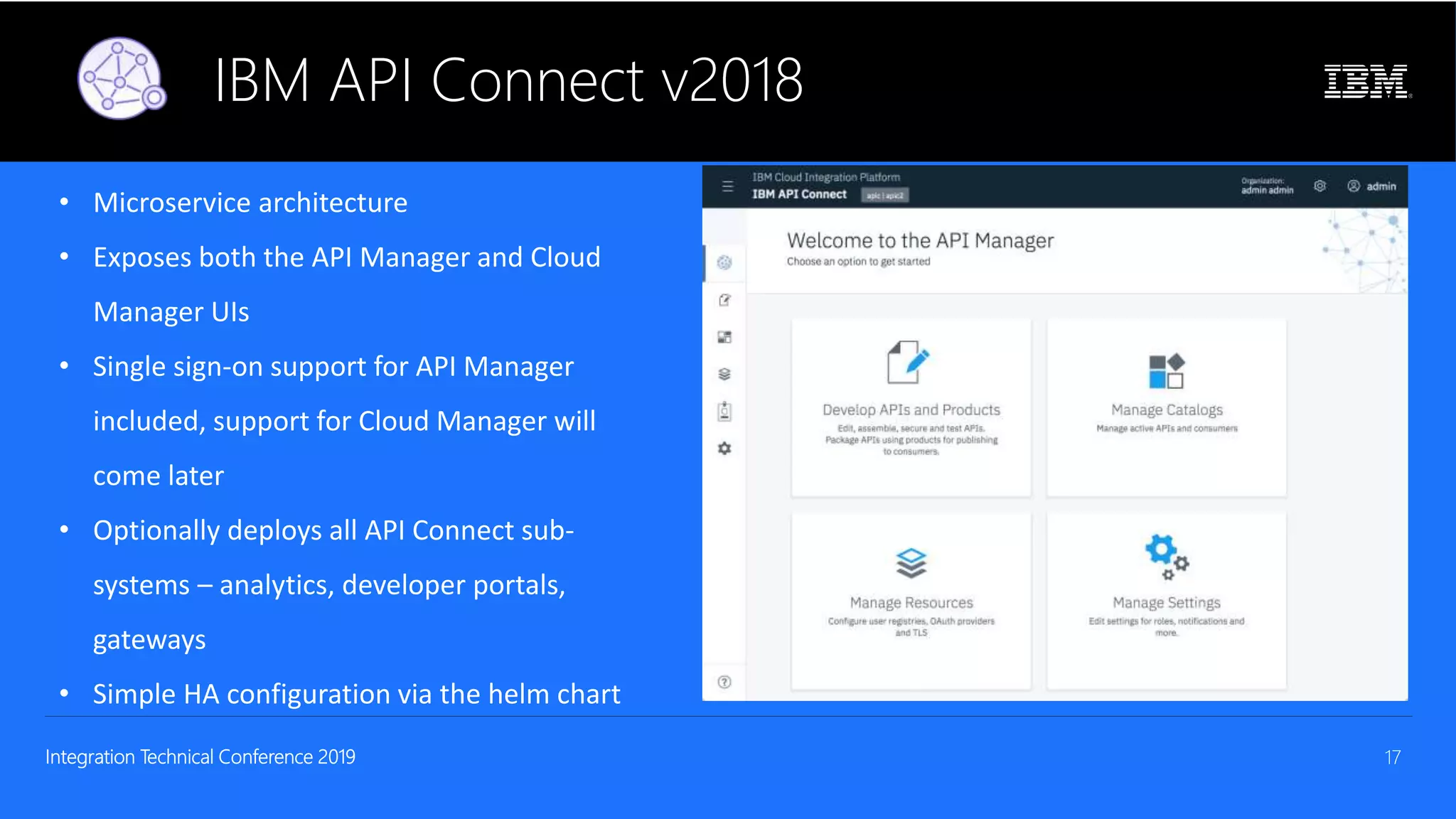Viewport: 1456px width, 819px height.
Task: Select the Manage Resources tile
Action: [x=911, y=600]
